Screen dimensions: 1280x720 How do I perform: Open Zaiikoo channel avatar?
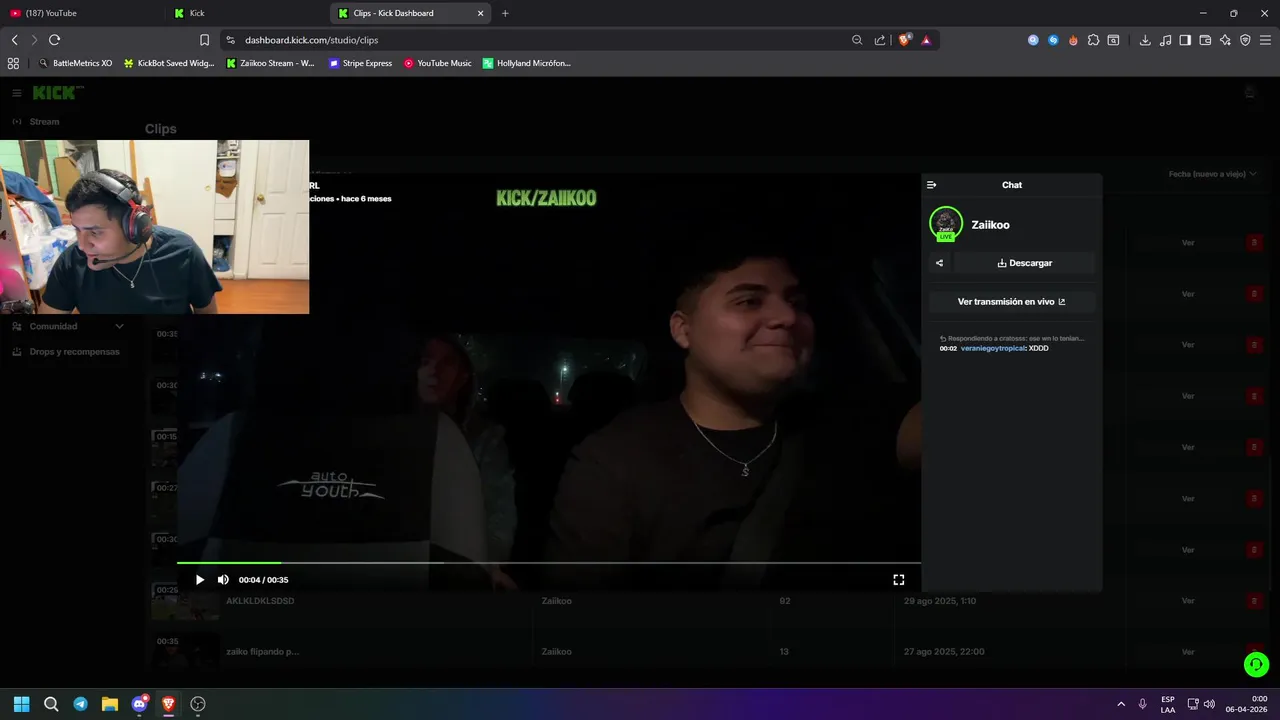(x=946, y=224)
